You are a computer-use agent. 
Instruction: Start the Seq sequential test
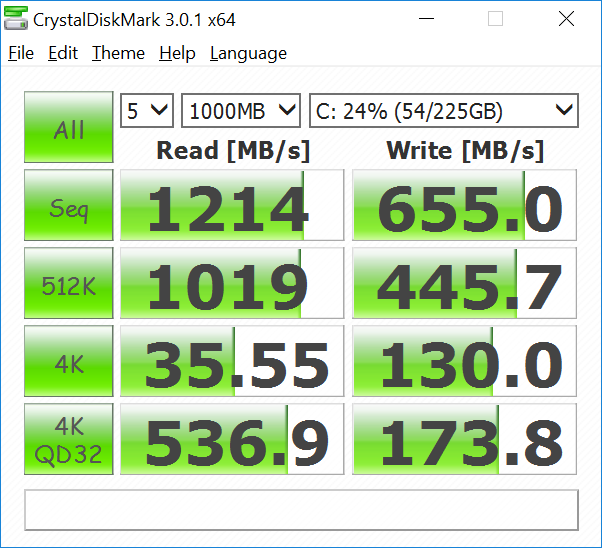pyautogui.click(x=69, y=205)
